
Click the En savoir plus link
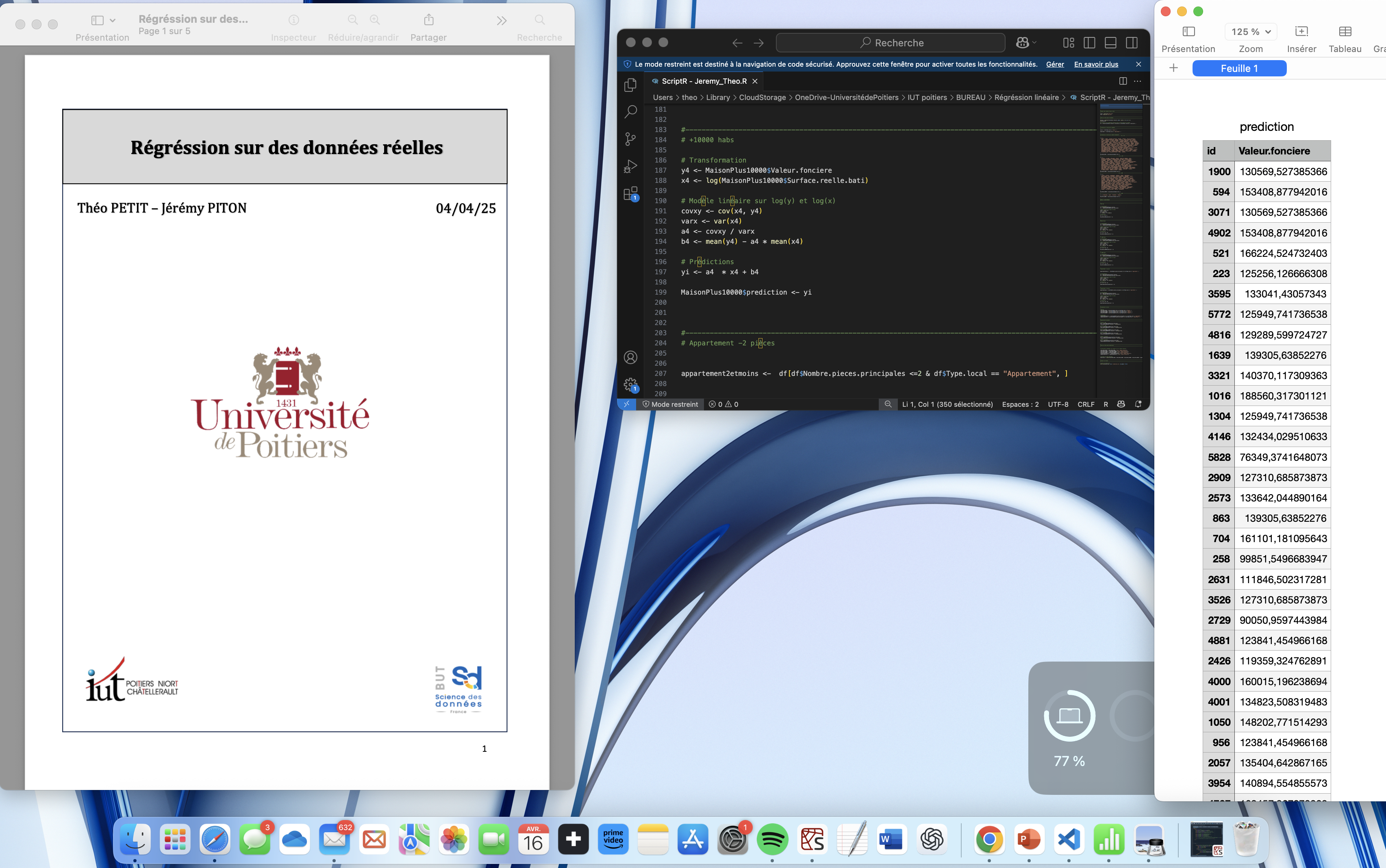[x=1095, y=64]
